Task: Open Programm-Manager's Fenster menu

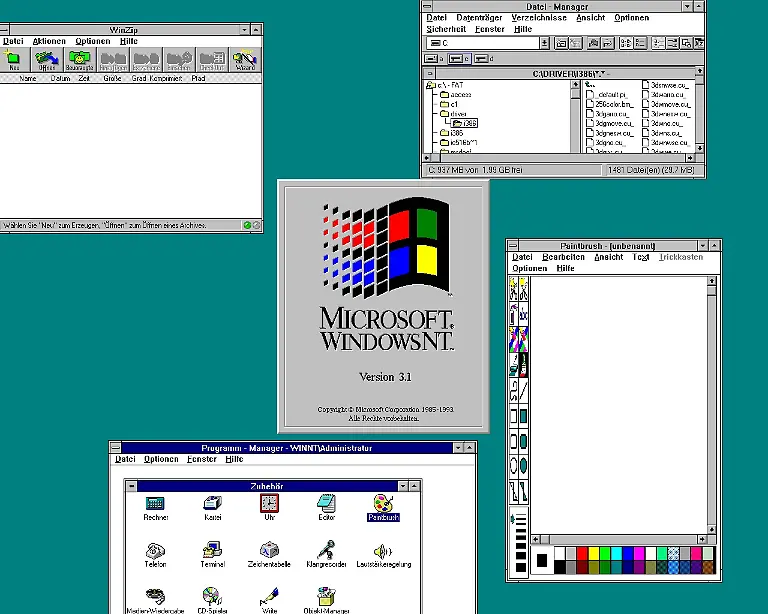Action: pos(202,459)
